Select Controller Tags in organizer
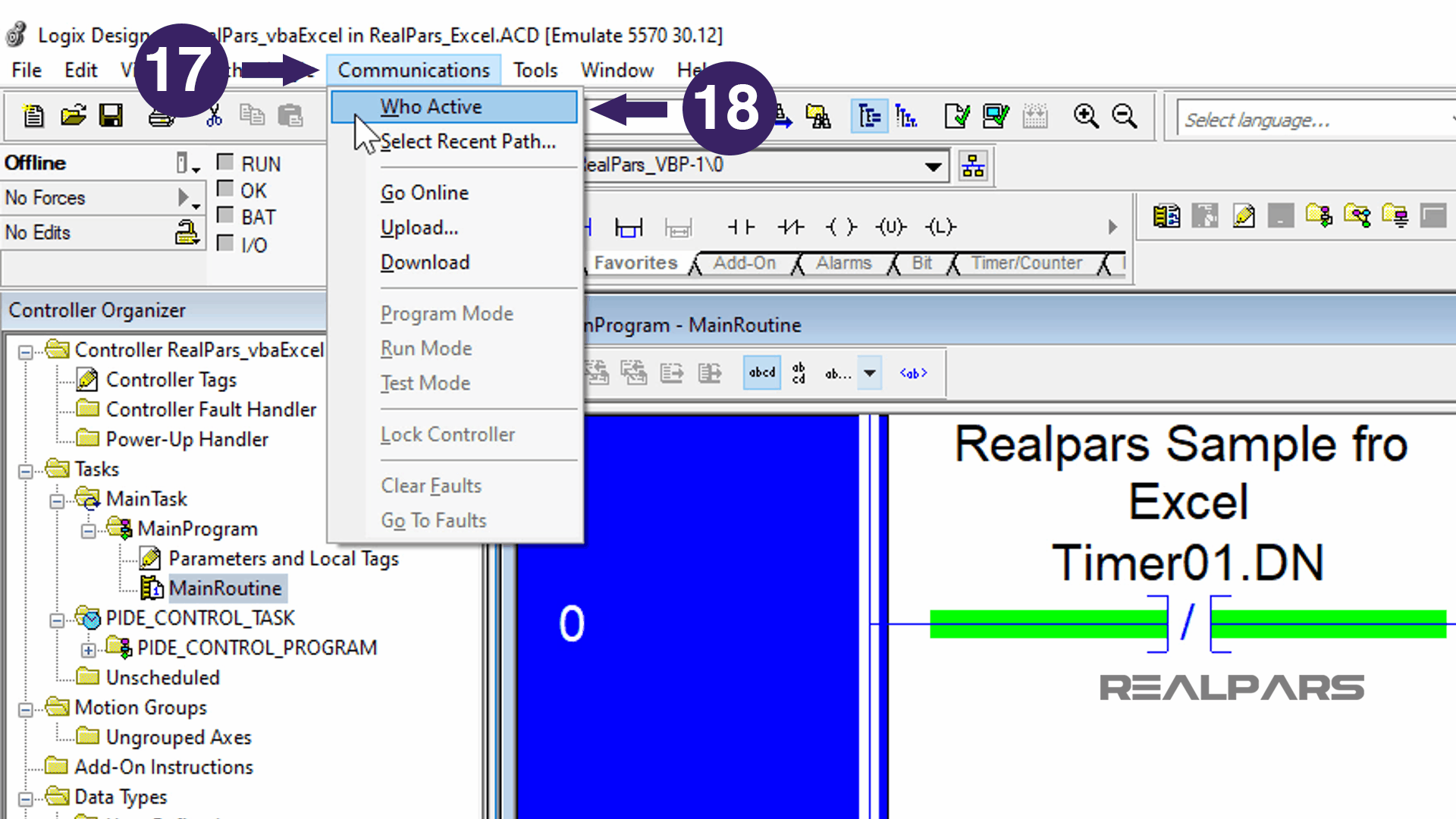 (171, 379)
